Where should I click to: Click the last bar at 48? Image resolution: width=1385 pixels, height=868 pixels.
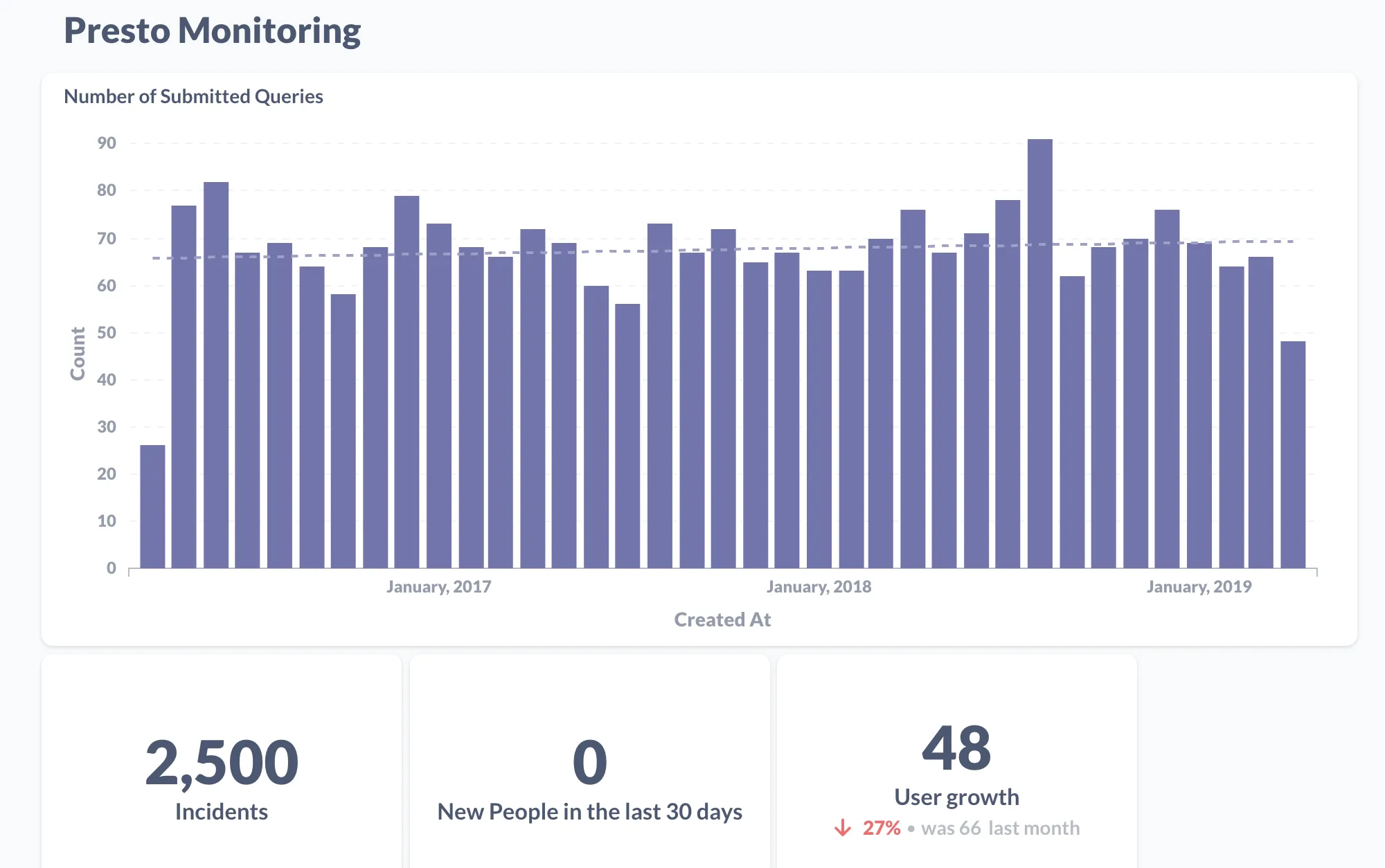[x=1293, y=455]
